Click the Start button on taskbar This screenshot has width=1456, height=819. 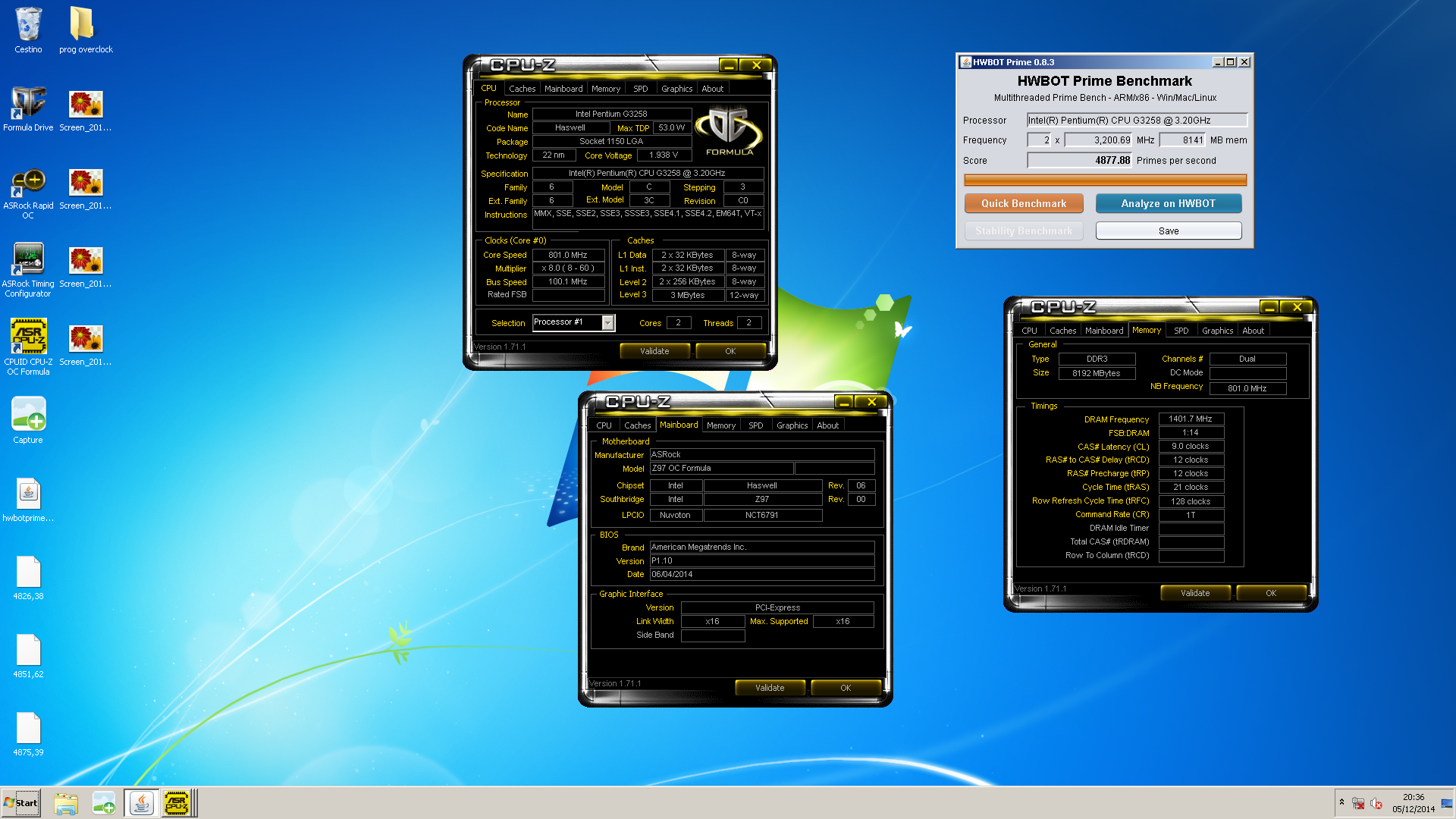pyautogui.click(x=21, y=803)
